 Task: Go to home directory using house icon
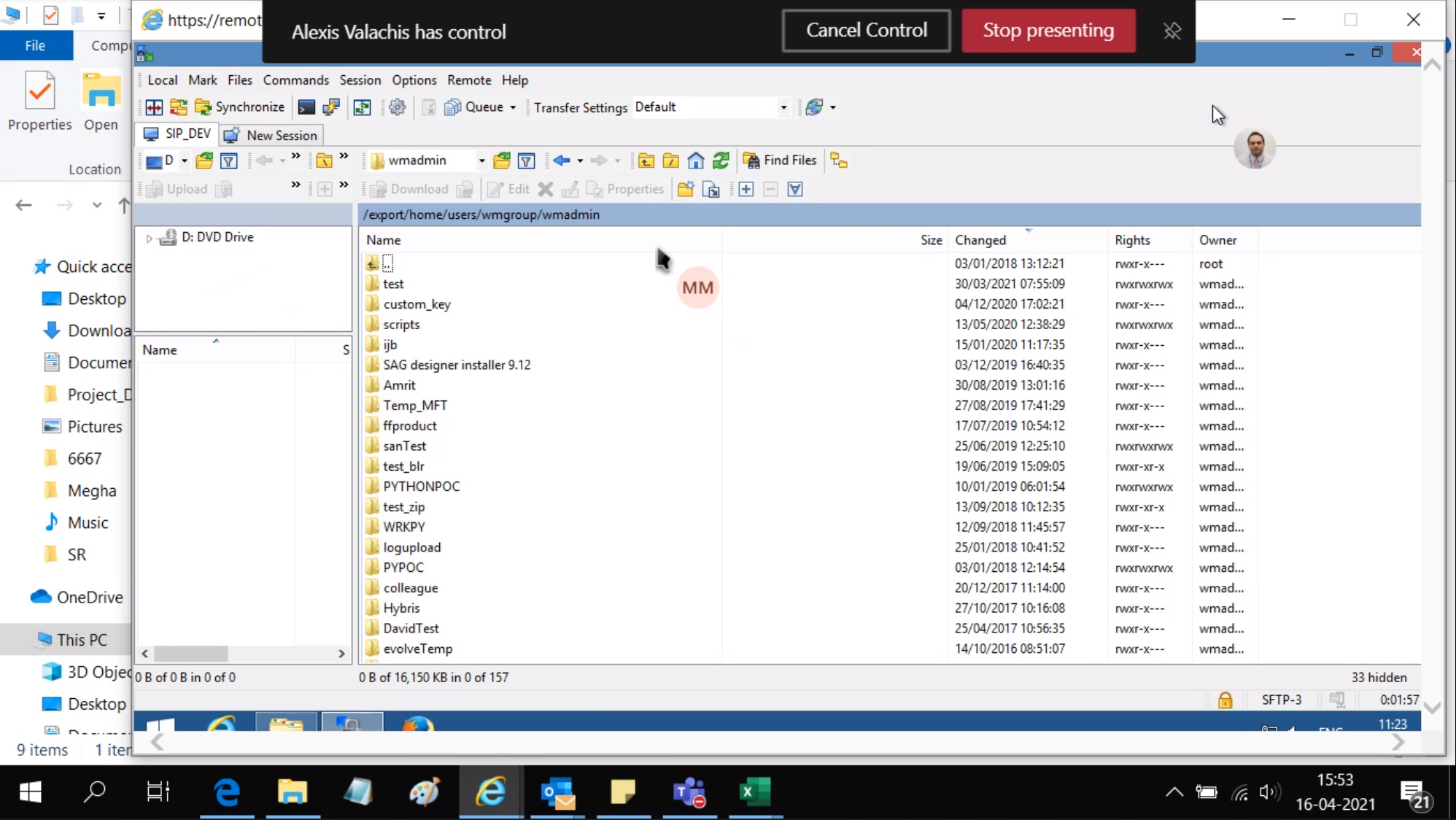coord(694,160)
